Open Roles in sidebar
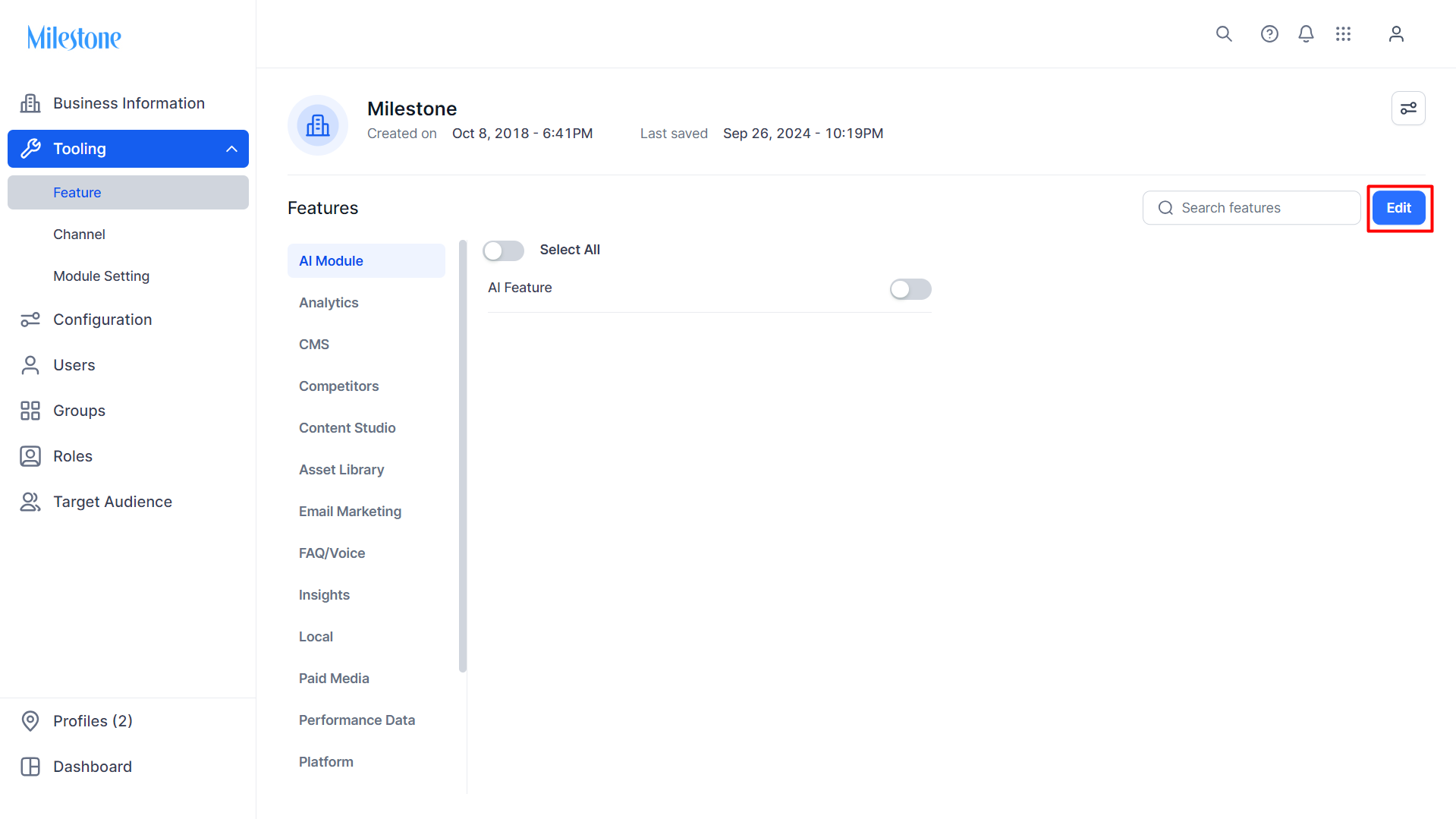Image resolution: width=1456 pixels, height=819 pixels. coord(128,456)
